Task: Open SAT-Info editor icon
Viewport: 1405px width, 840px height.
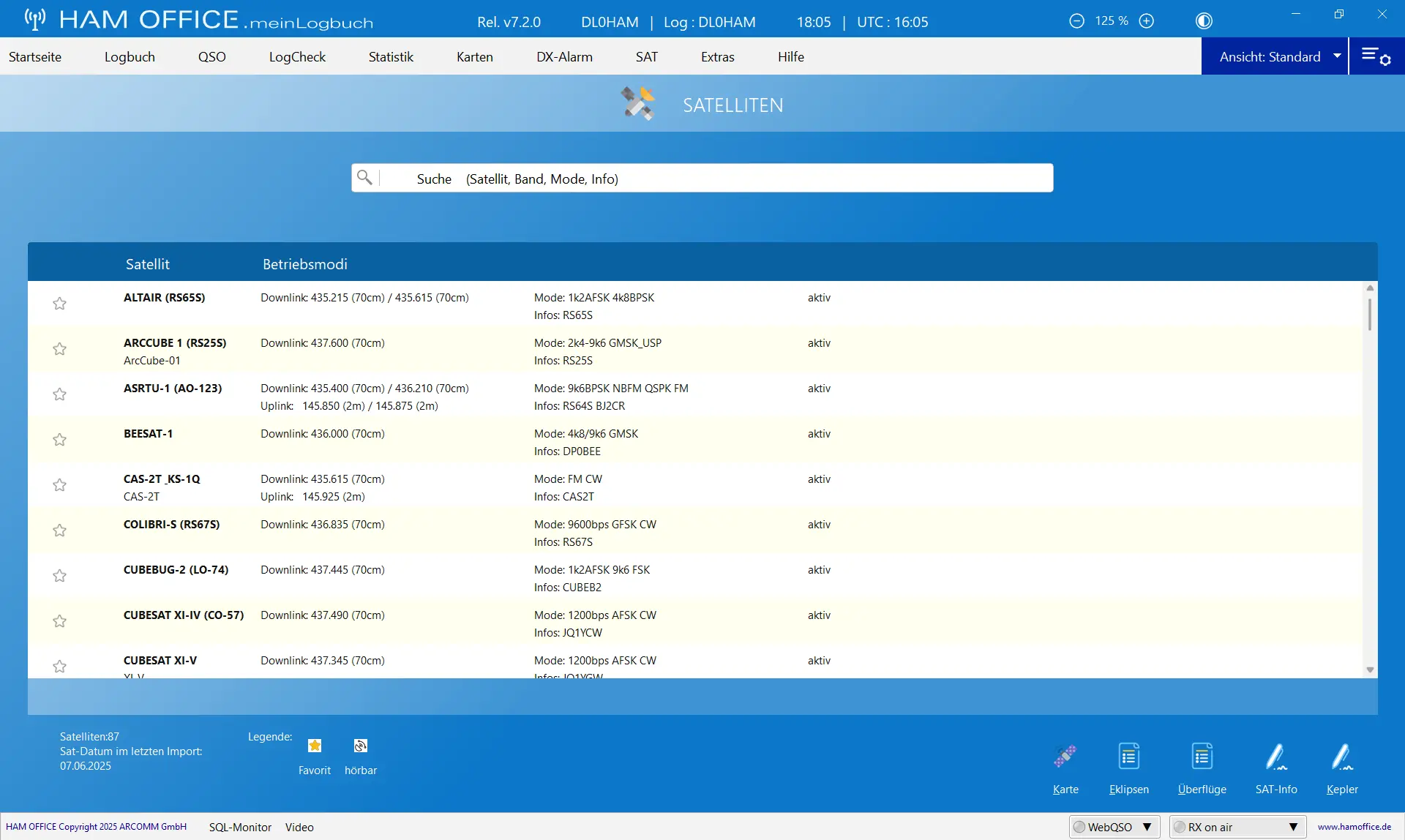Action: click(x=1276, y=757)
